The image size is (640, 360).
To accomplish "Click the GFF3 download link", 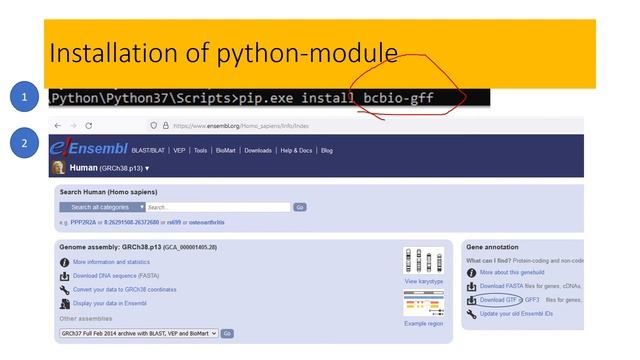I will click(532, 300).
